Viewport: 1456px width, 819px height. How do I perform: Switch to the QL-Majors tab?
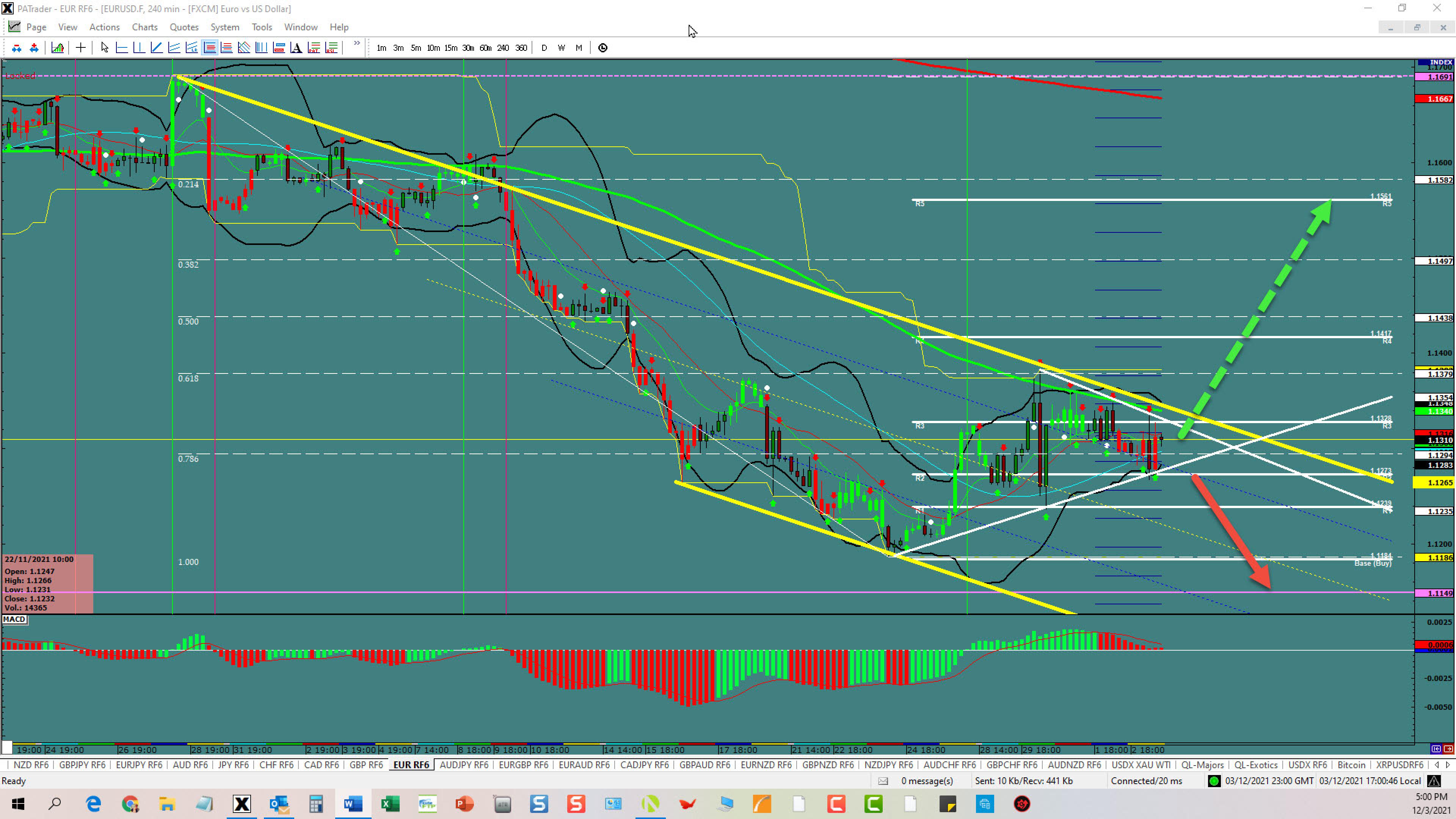[x=1203, y=765]
